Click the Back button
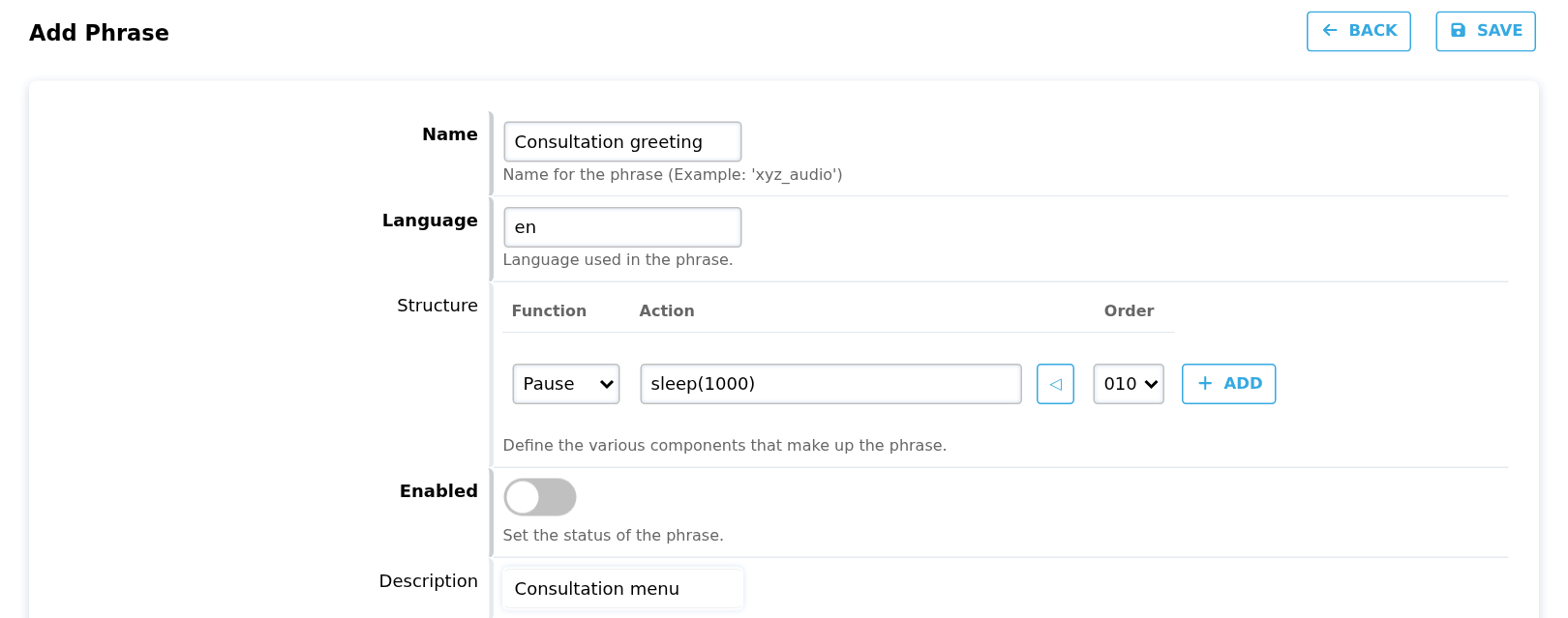Image resolution: width=1568 pixels, height=618 pixels. coord(1358,31)
